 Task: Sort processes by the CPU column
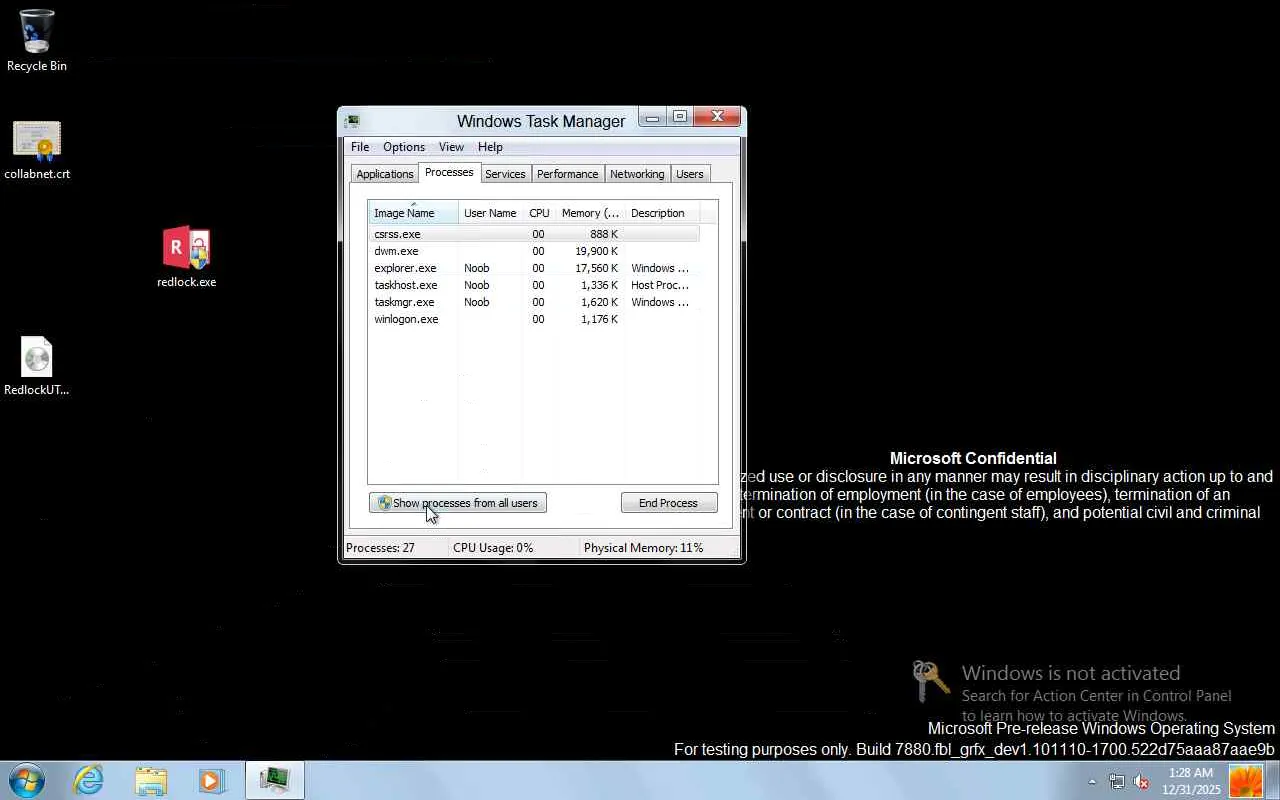click(539, 213)
